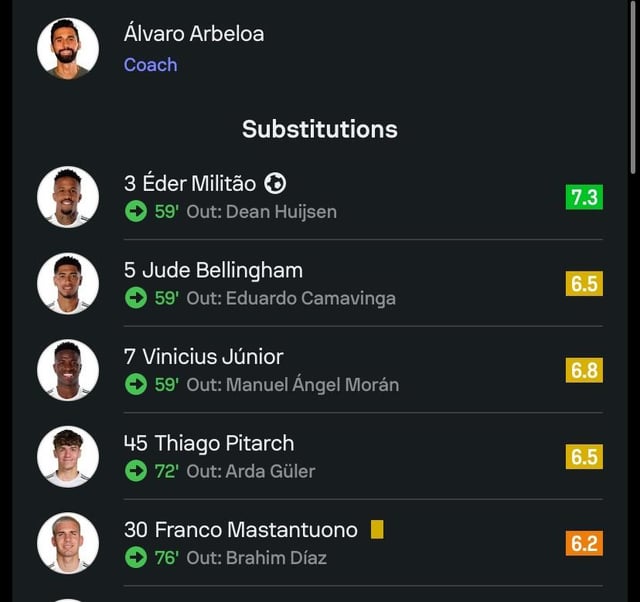Viewport: 640px width, 602px height.
Task: Click the 7.3 rating badge for Militão
Action: tap(584, 198)
